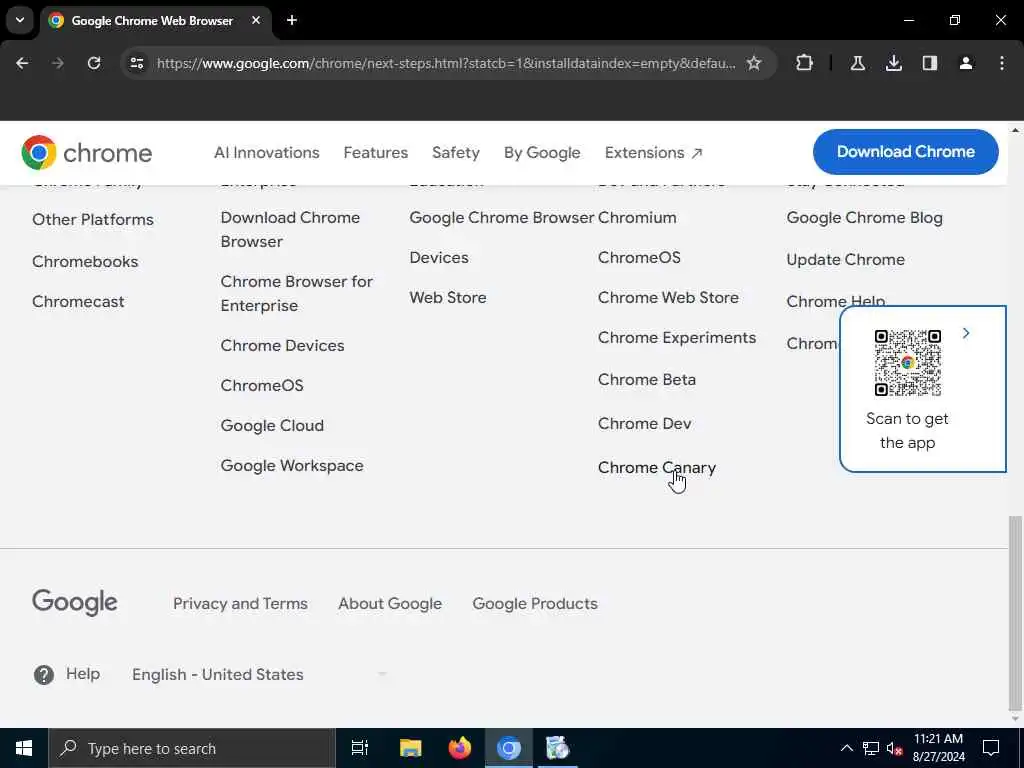Bookmark this page with the star icon
Image resolution: width=1024 pixels, height=768 pixels.
tap(754, 63)
